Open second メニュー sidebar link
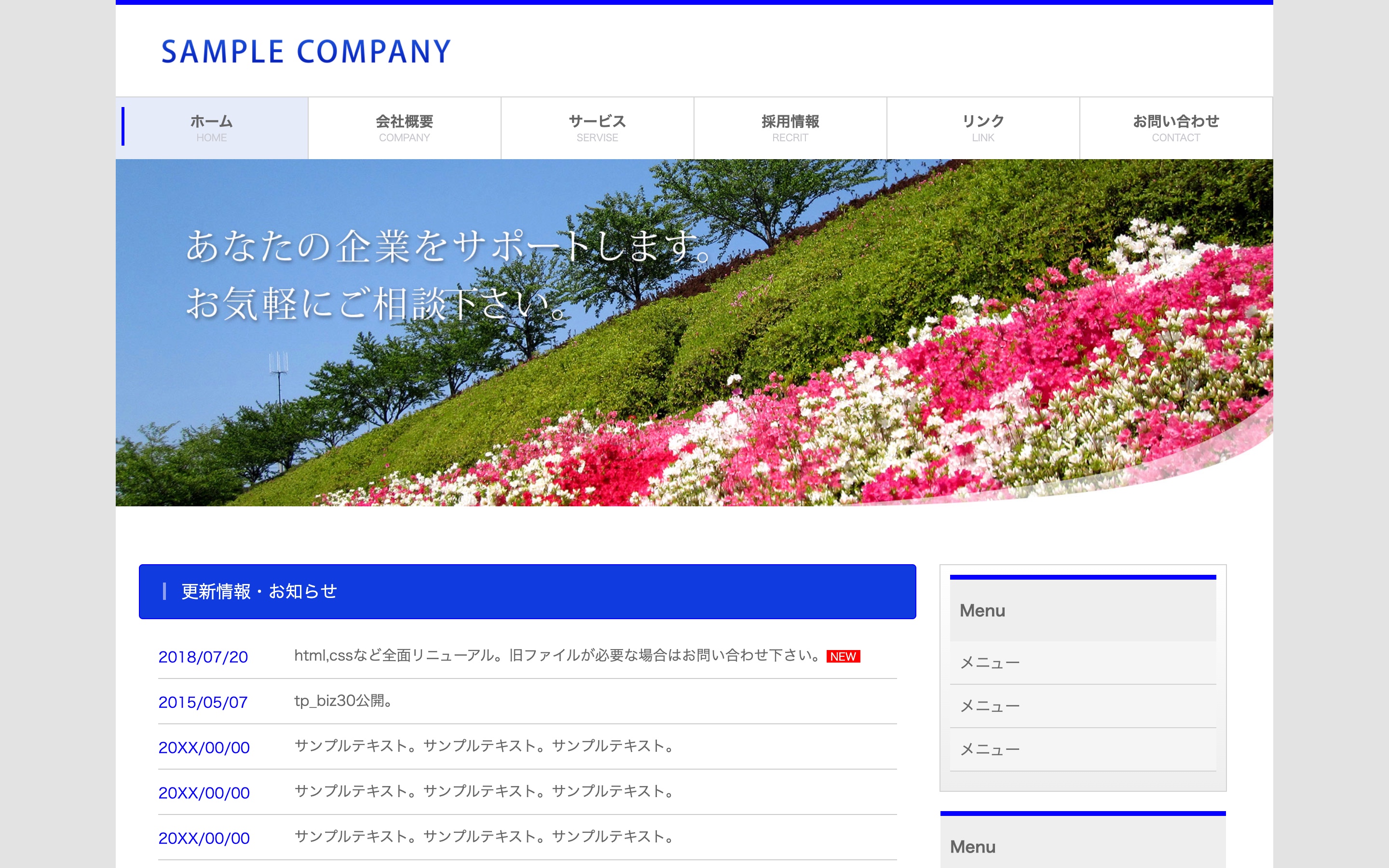This screenshot has height=868, width=1389. [x=990, y=706]
